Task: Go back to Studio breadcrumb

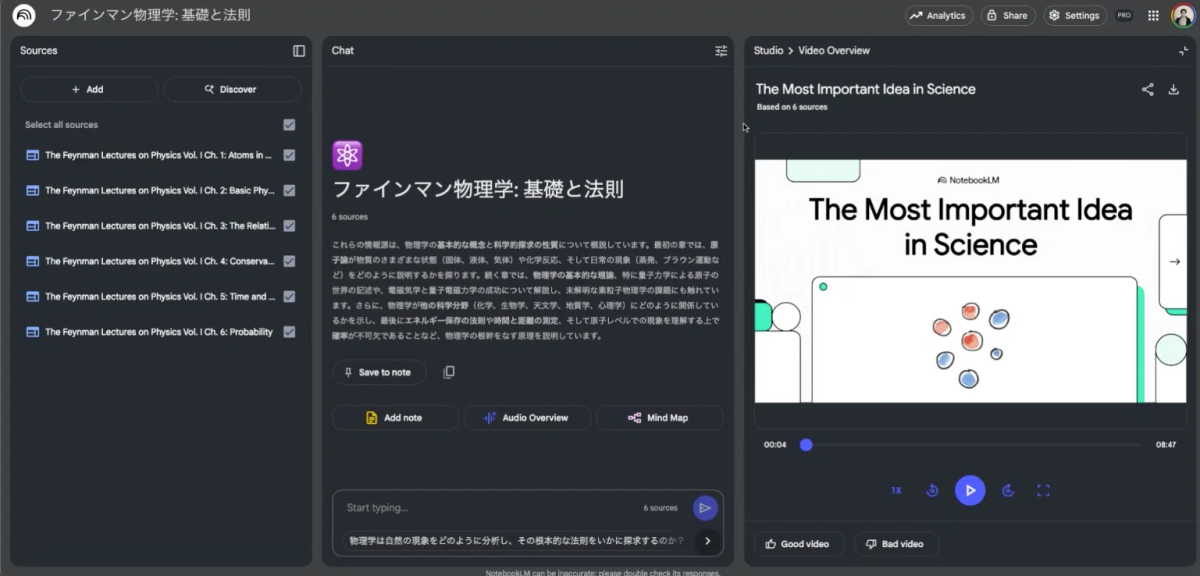Action: tap(768, 51)
